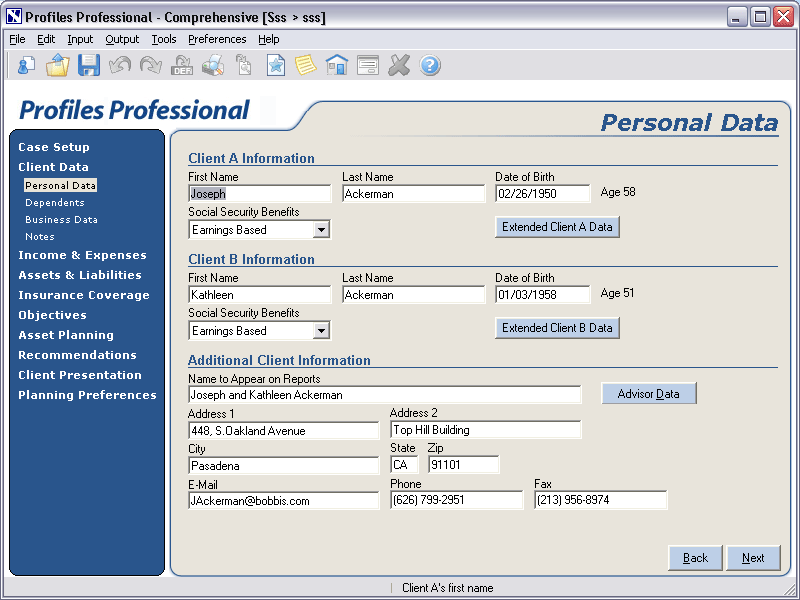Open the yellow notes icon
Viewport: 800px width, 600px height.
(x=306, y=65)
